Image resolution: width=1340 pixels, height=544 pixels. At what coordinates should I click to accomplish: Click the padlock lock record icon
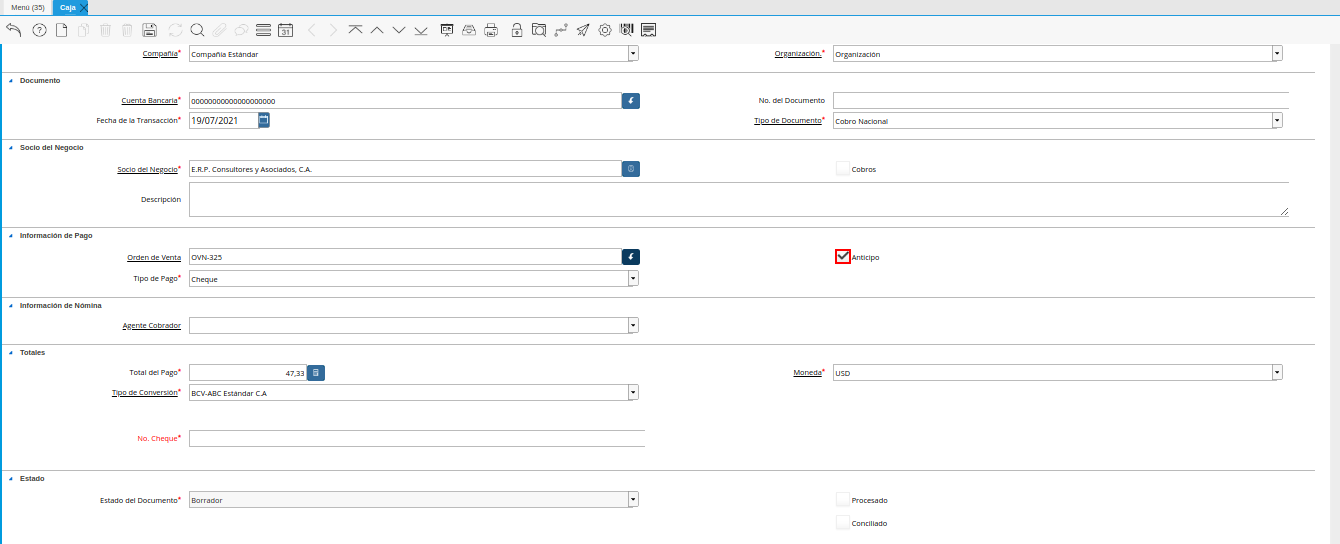(517, 30)
